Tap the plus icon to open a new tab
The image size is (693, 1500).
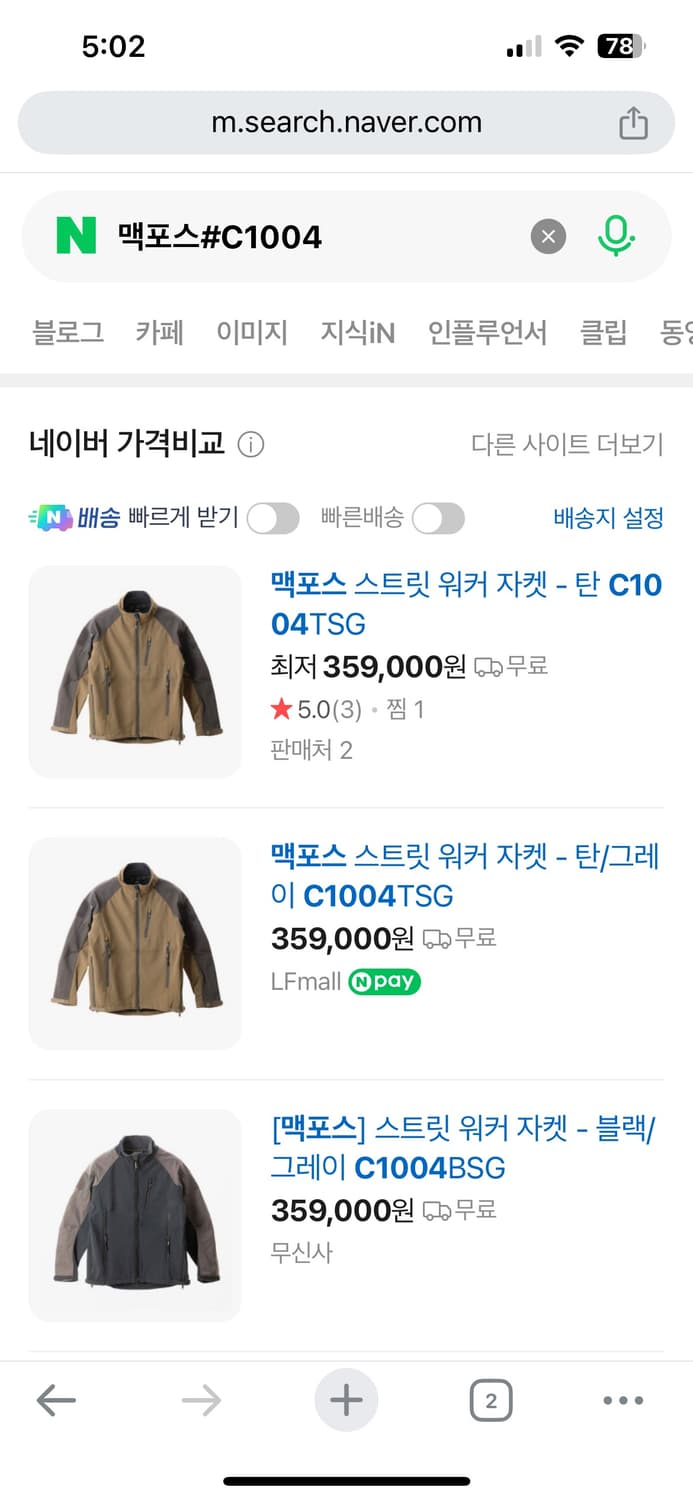click(346, 1400)
